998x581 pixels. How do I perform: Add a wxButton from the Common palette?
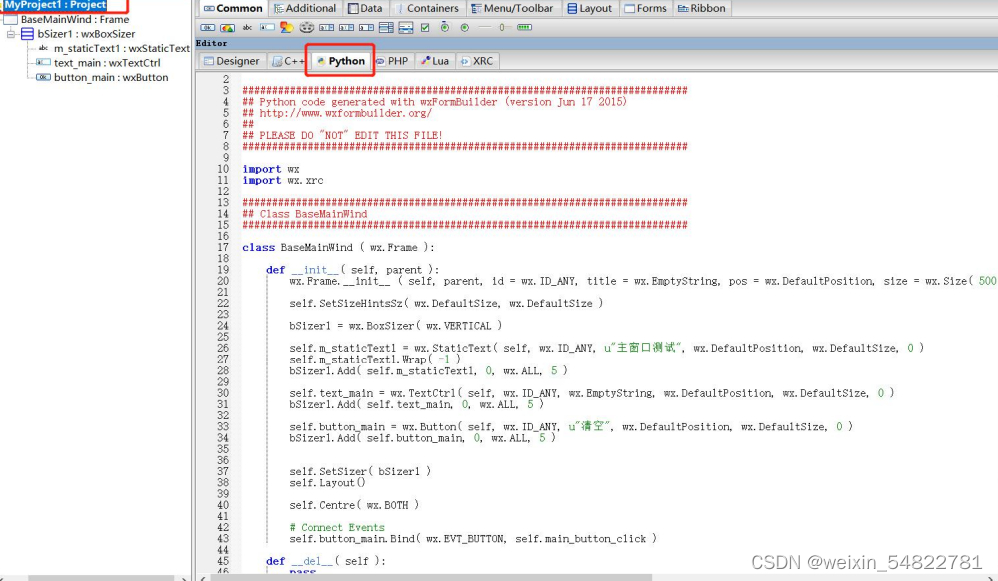click(207, 28)
